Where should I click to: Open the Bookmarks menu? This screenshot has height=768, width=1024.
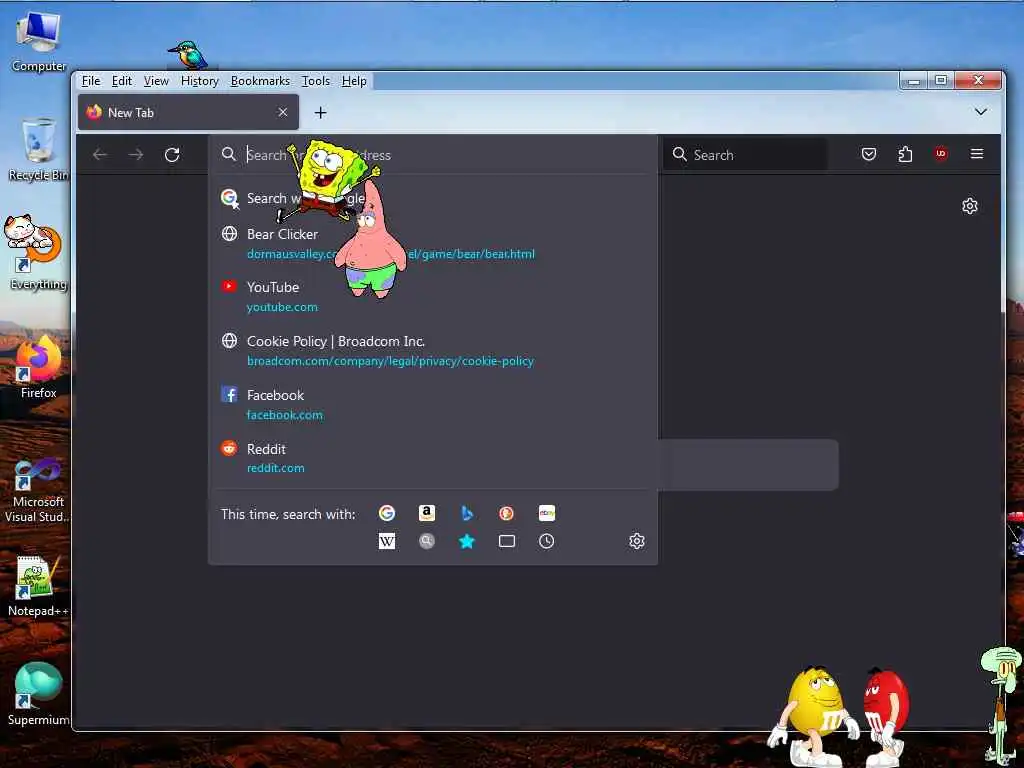point(260,81)
